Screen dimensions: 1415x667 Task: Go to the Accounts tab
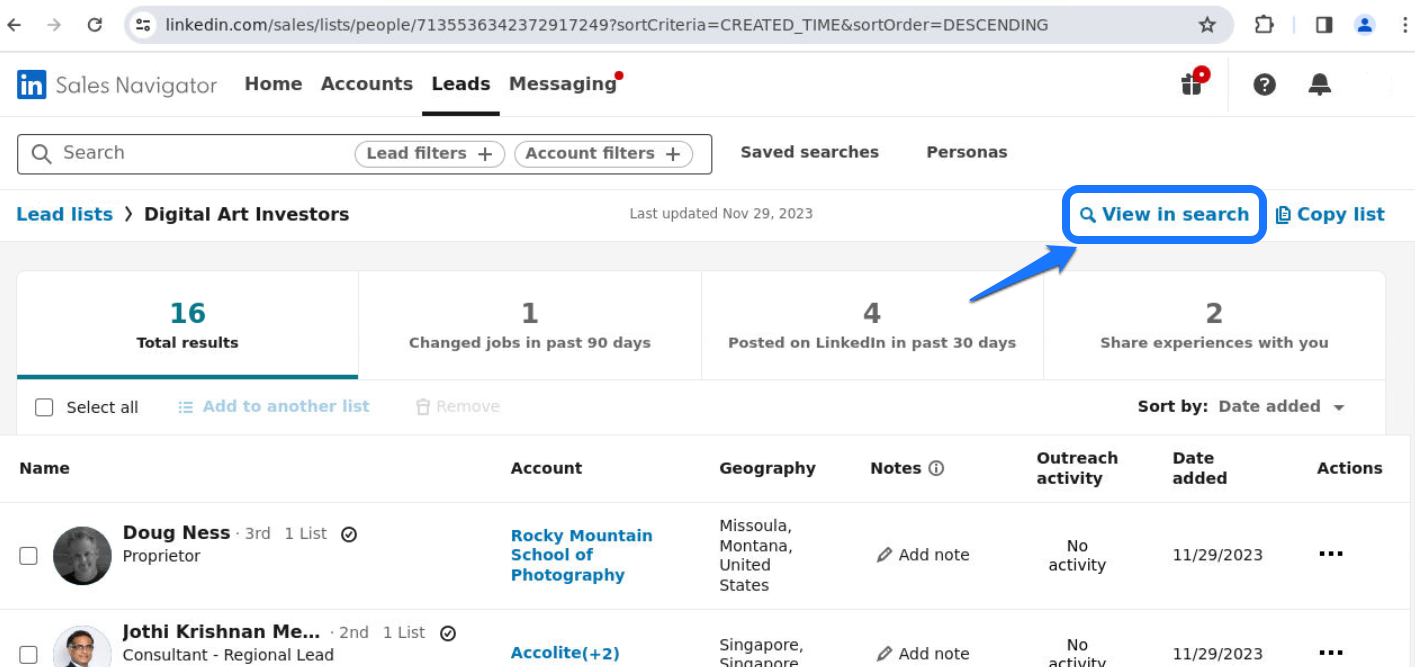point(366,84)
